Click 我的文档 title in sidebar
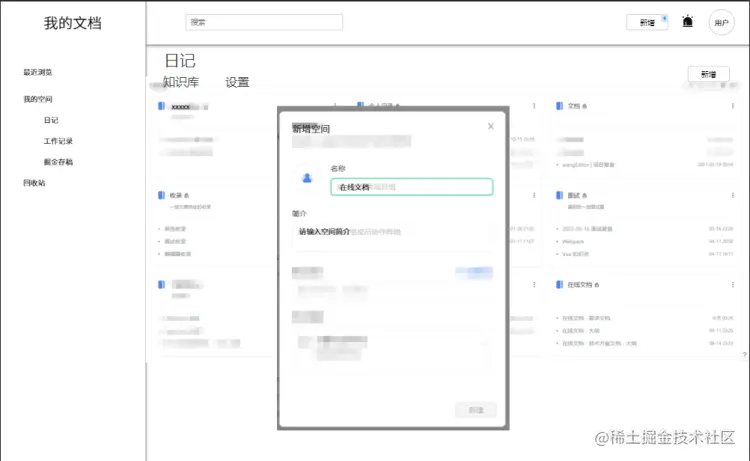The width and height of the screenshot is (750, 461). 73,23
